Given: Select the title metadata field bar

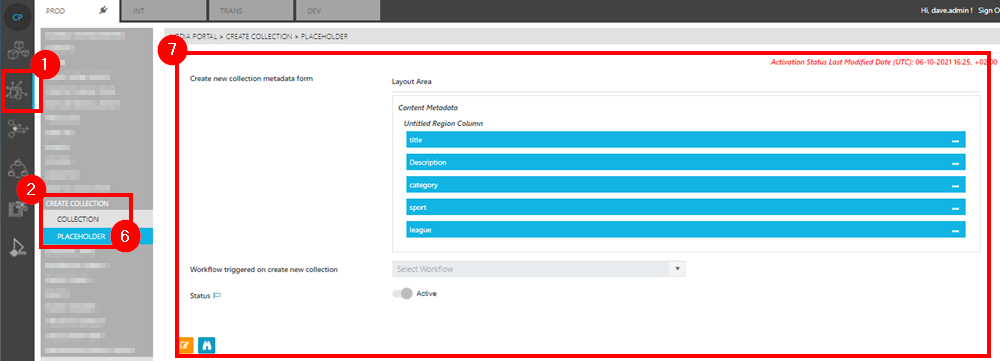Looking at the screenshot, I should [686, 140].
